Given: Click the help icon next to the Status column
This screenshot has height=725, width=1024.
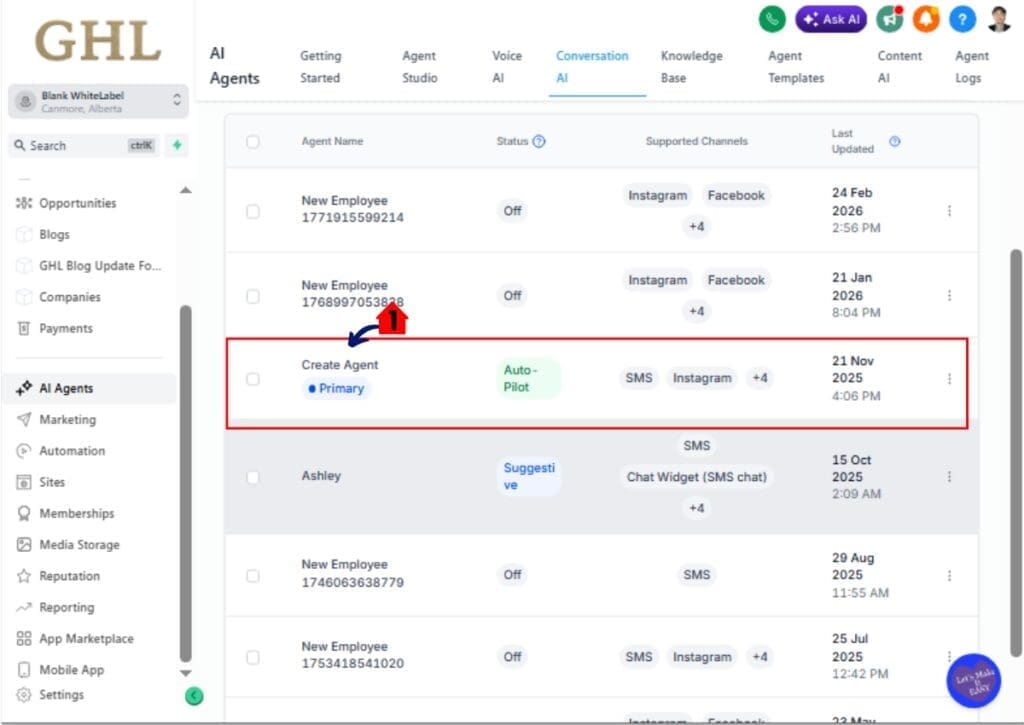Looking at the screenshot, I should [538, 141].
